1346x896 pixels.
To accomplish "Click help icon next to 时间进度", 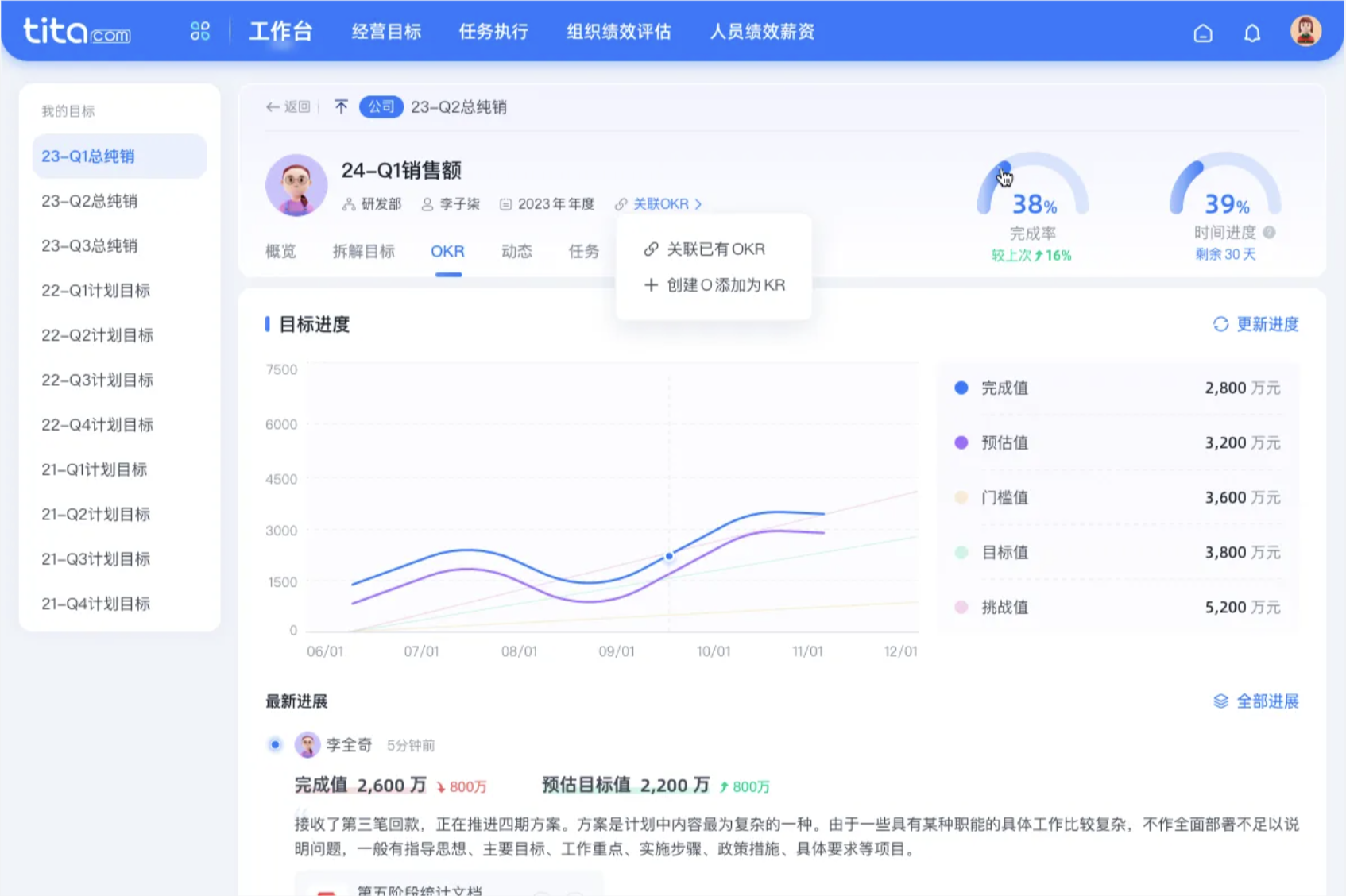I will click(x=1269, y=233).
